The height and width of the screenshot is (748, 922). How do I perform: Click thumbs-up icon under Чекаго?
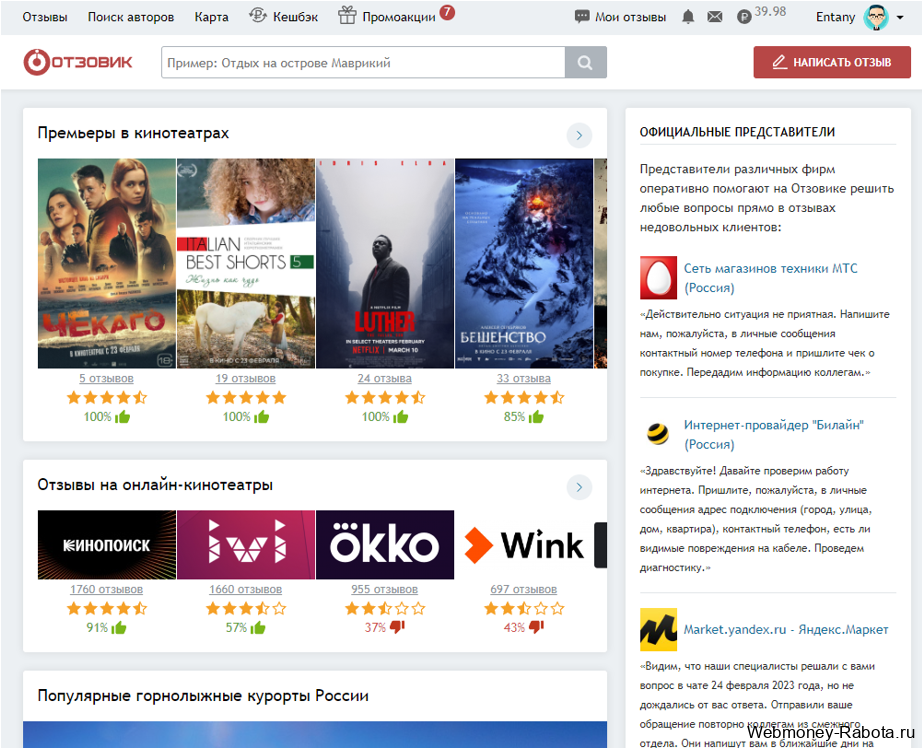click(x=123, y=417)
